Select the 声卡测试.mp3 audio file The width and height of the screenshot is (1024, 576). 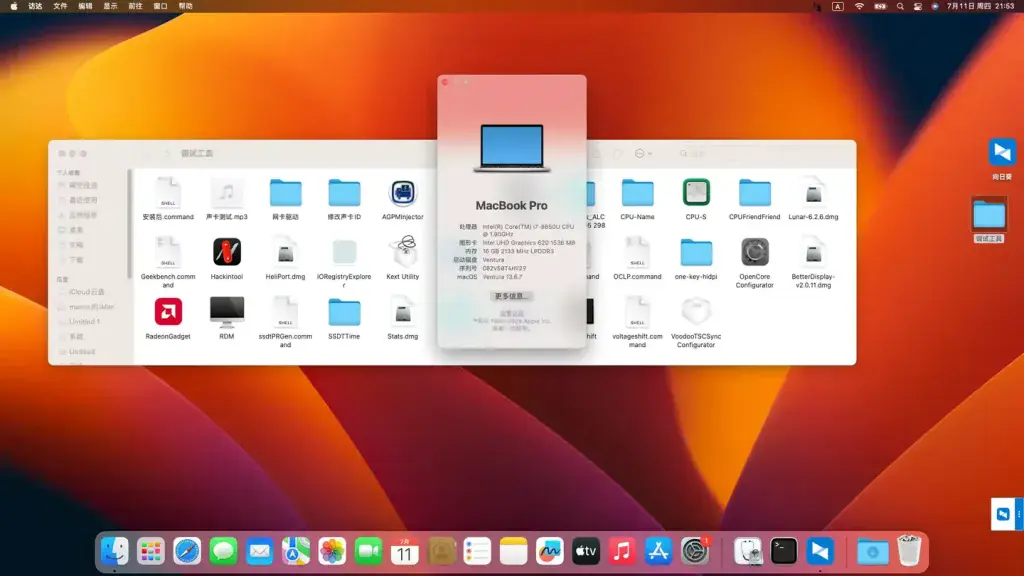pyautogui.click(x=227, y=193)
